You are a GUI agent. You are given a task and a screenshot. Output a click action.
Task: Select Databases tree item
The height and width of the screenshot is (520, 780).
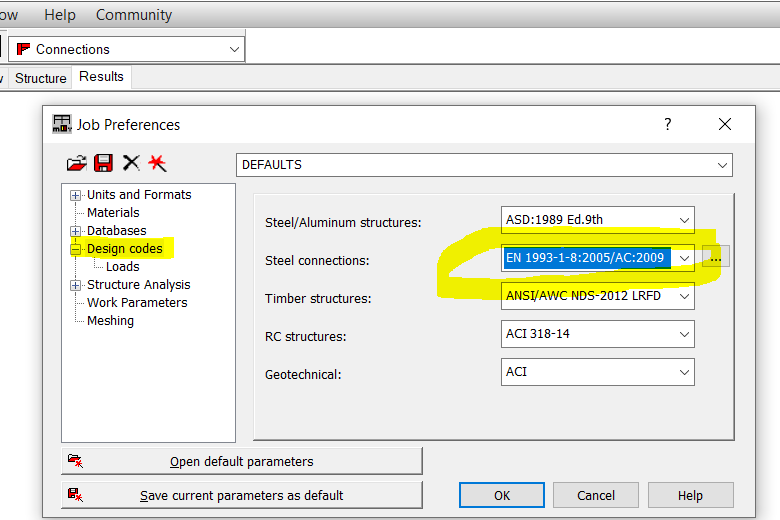(116, 230)
